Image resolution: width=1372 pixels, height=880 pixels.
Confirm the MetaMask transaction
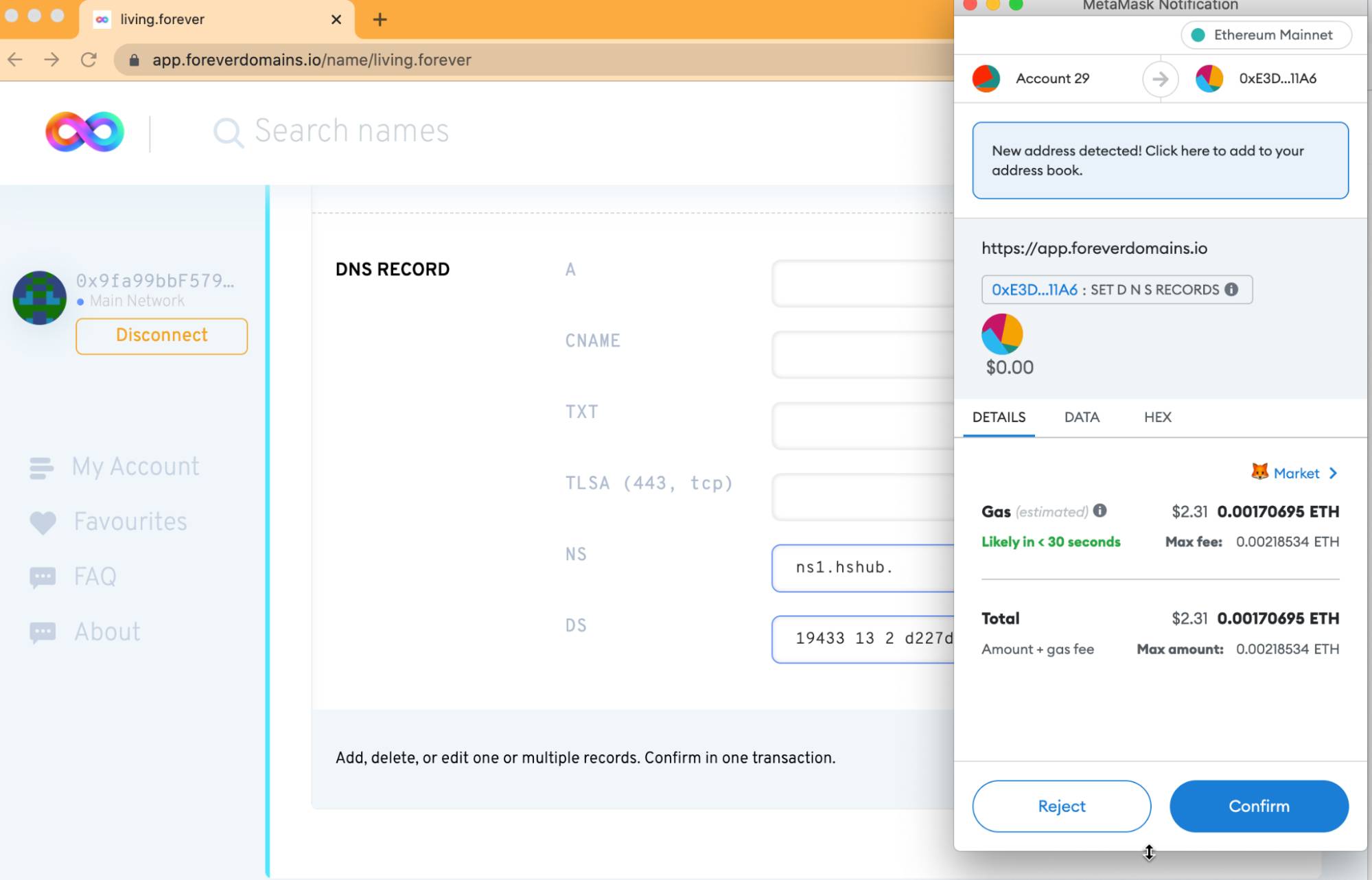click(1258, 806)
